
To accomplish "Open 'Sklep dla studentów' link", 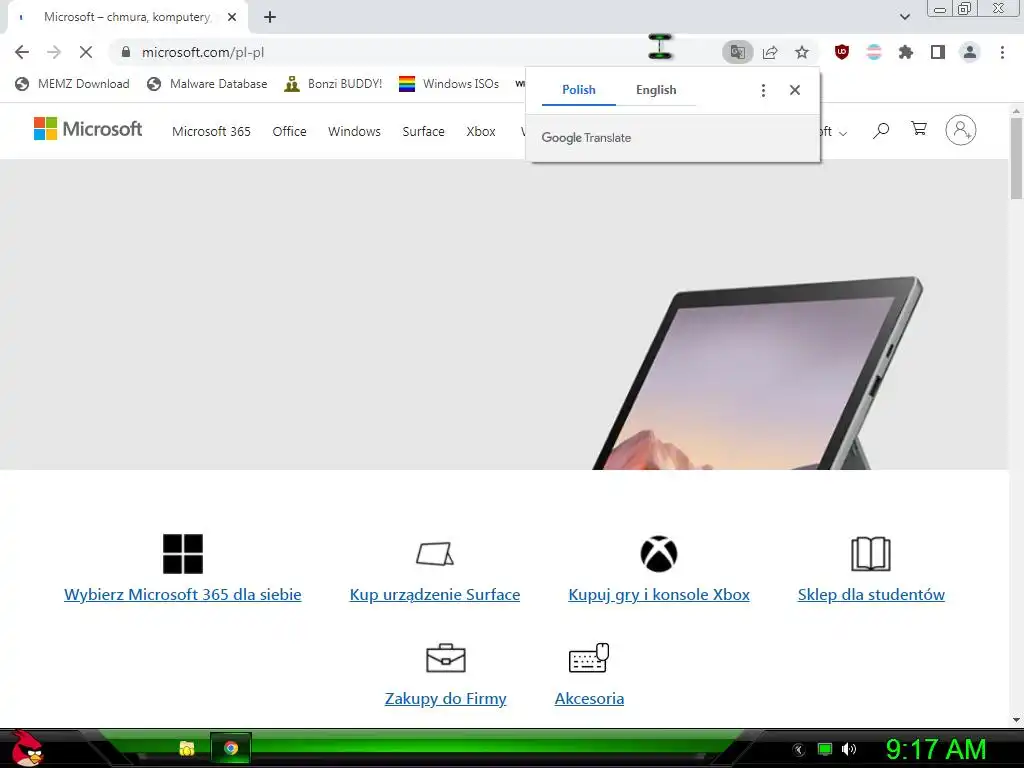I will [871, 594].
